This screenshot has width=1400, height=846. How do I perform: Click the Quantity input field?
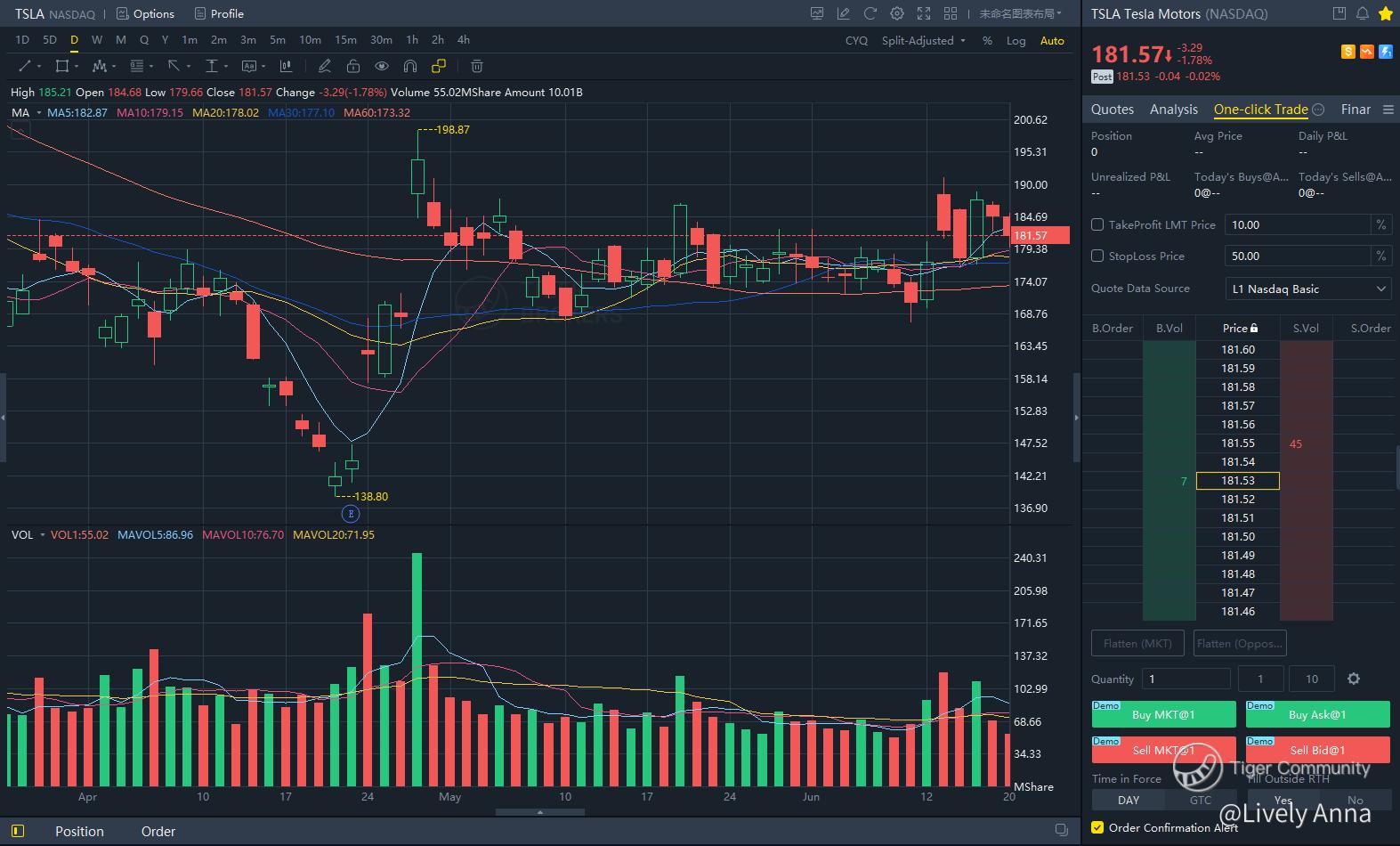coord(1185,679)
